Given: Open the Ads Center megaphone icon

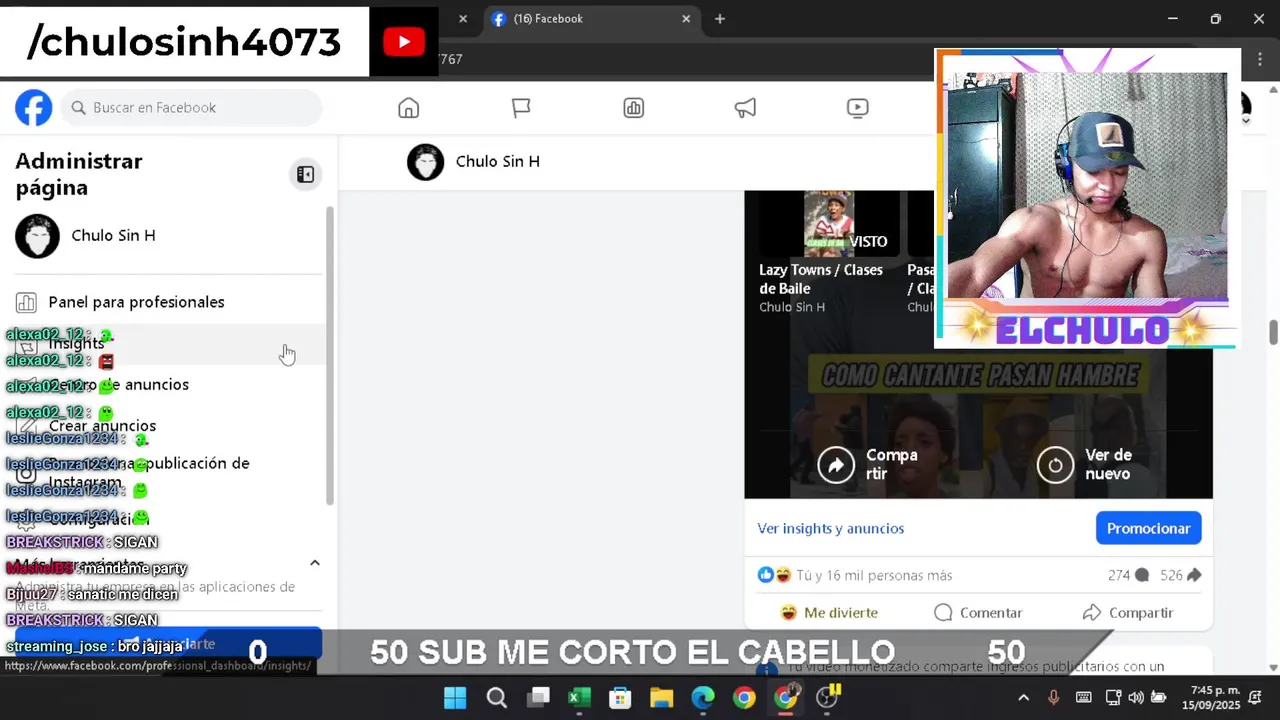Looking at the screenshot, I should coord(745,108).
